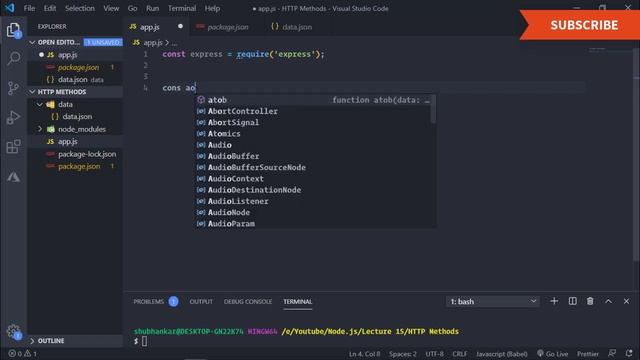This screenshot has height=360, width=640.
Task: Click the Go Live status bar button
Action: pyautogui.click(x=553, y=353)
